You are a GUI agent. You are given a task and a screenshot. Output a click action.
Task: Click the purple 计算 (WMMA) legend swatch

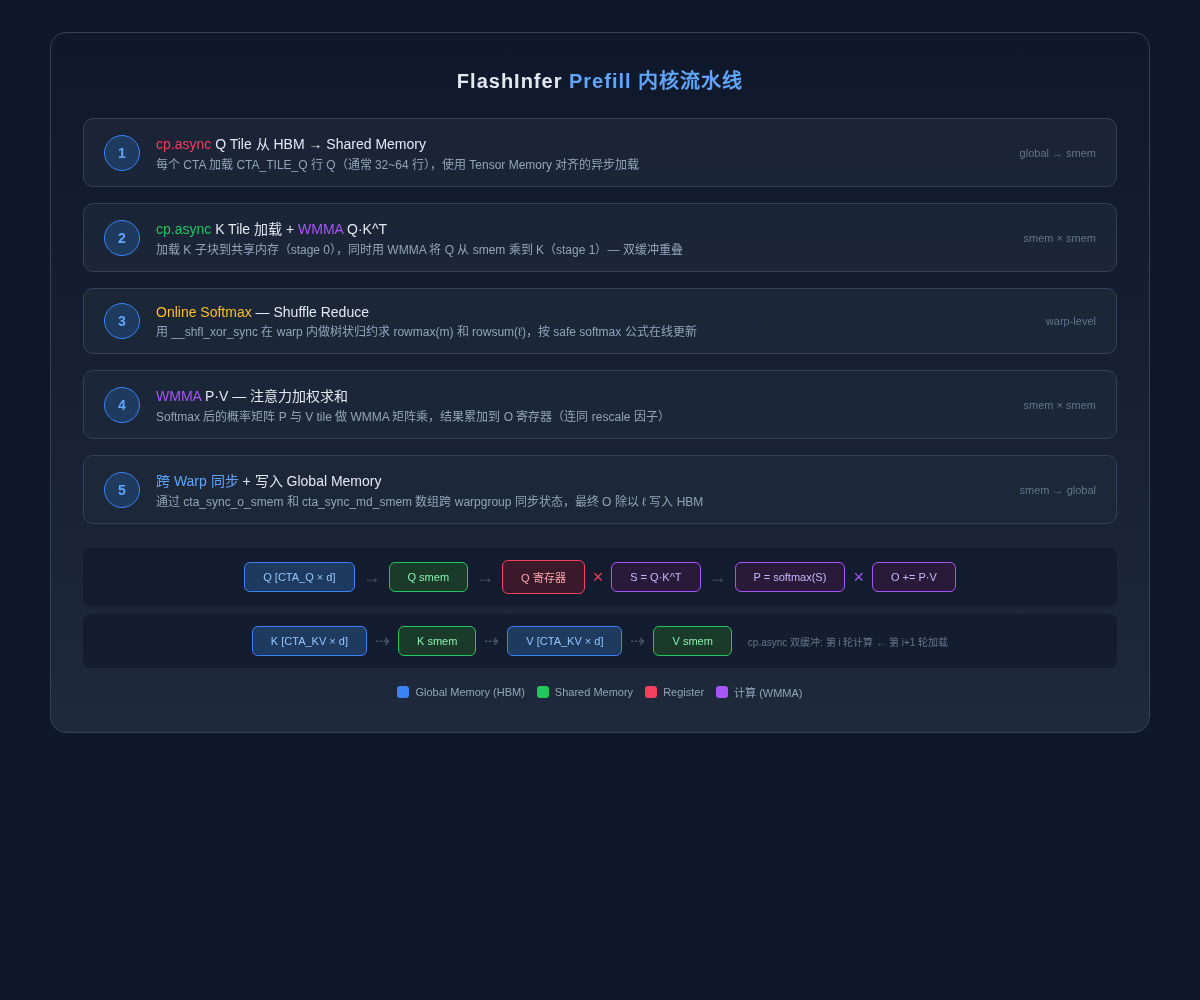[722, 692]
